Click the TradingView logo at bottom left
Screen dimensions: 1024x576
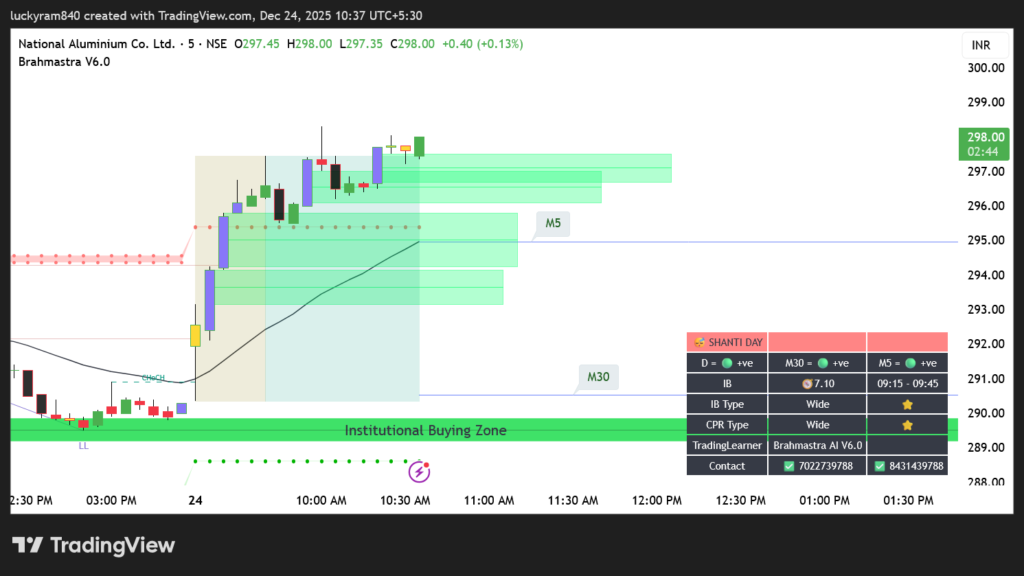(x=93, y=545)
